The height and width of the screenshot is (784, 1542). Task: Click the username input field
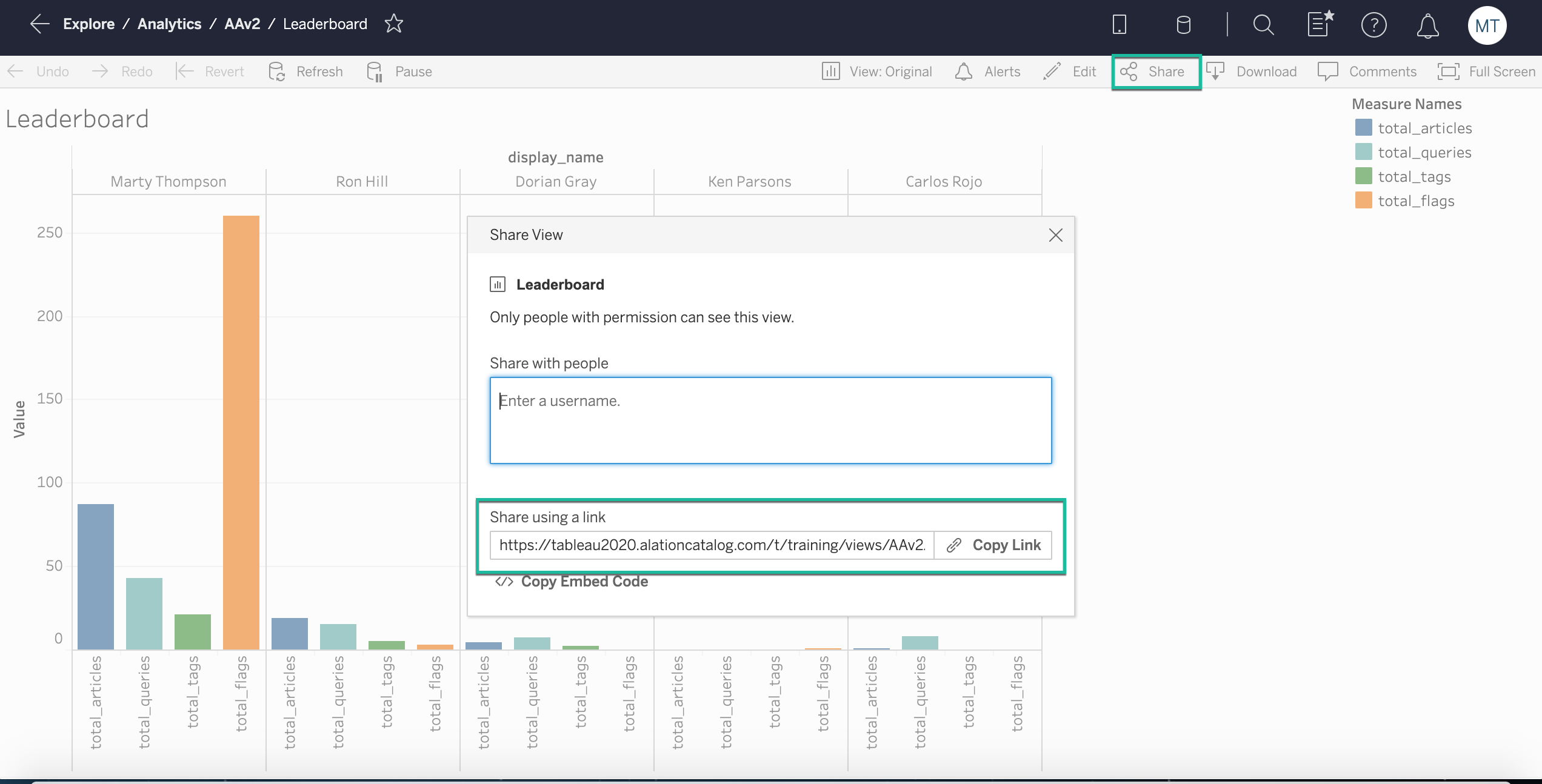click(x=771, y=419)
